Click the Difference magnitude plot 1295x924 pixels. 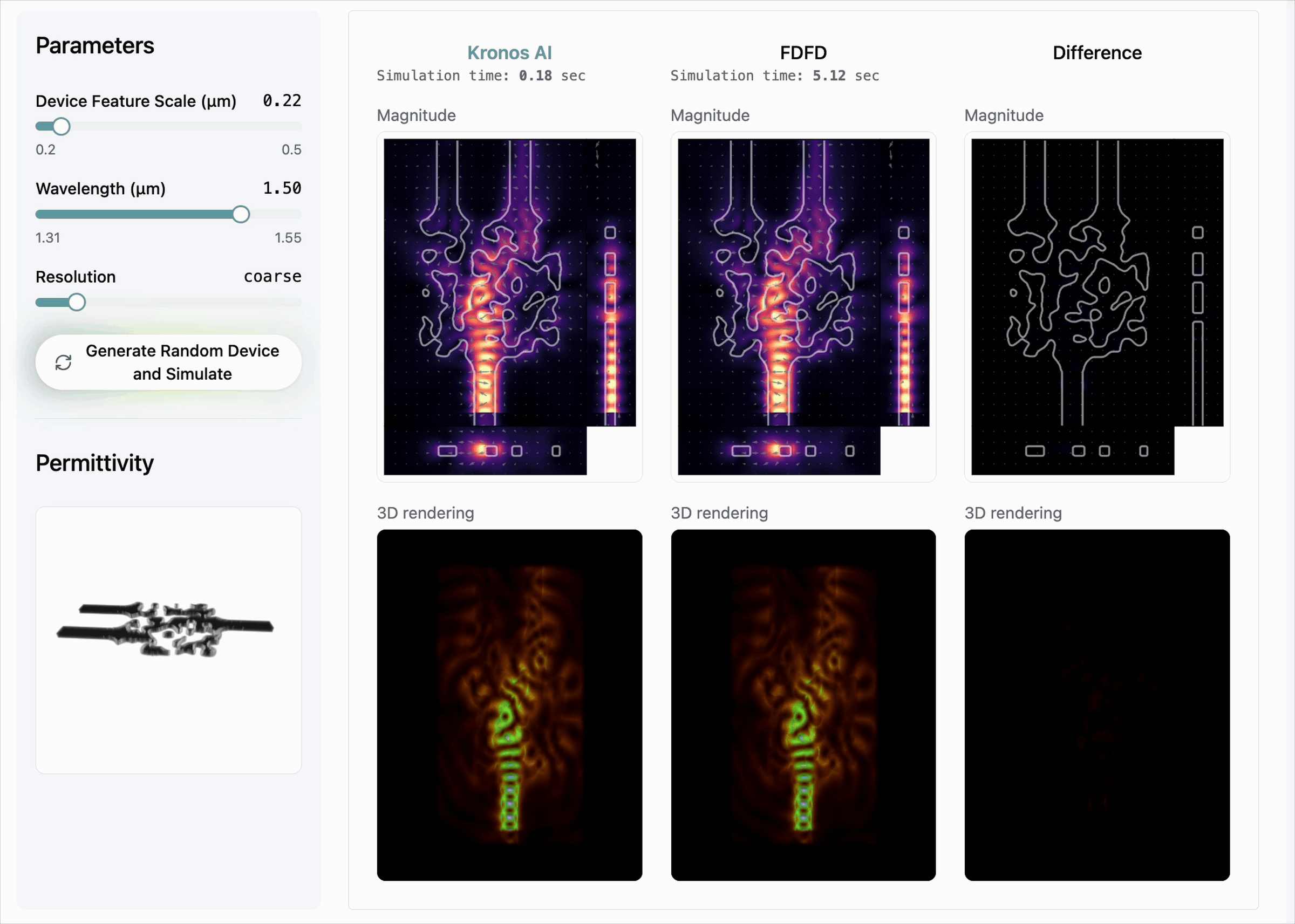[x=1096, y=307]
